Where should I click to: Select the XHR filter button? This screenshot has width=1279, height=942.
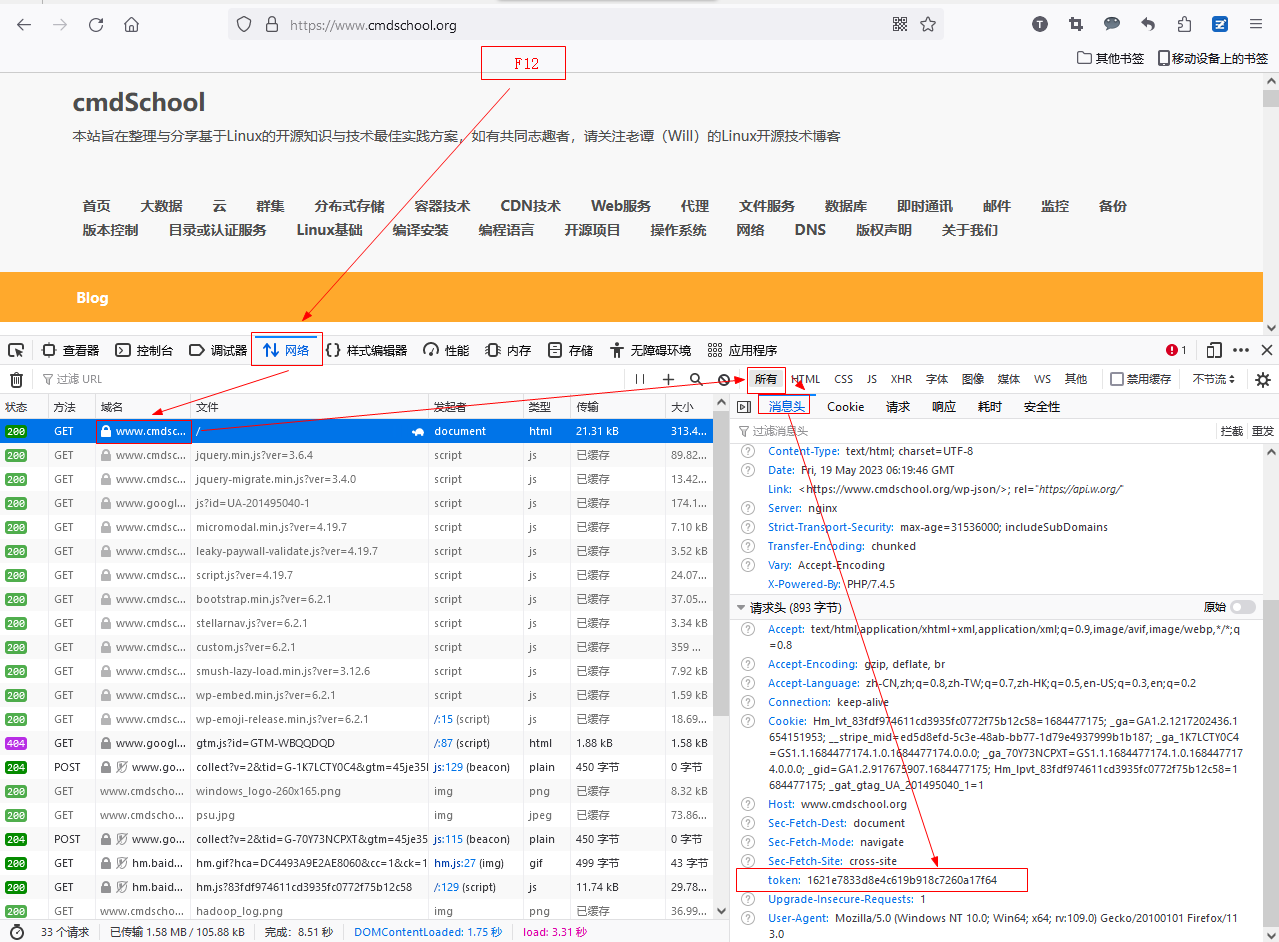[901, 379]
